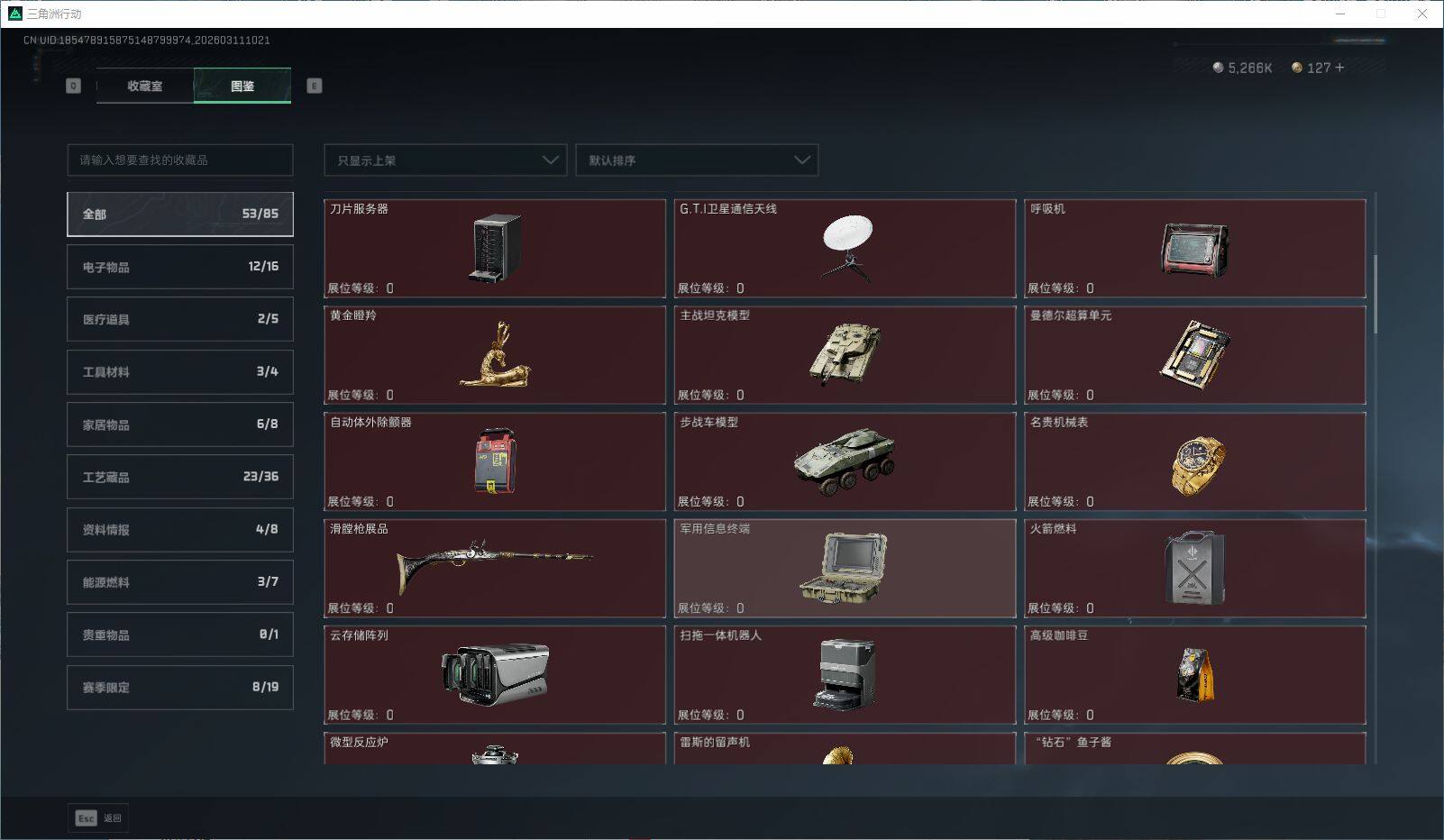1444x840 pixels.
Task: Click the Esc key icon next to 返回
Action: pyautogui.click(x=86, y=818)
